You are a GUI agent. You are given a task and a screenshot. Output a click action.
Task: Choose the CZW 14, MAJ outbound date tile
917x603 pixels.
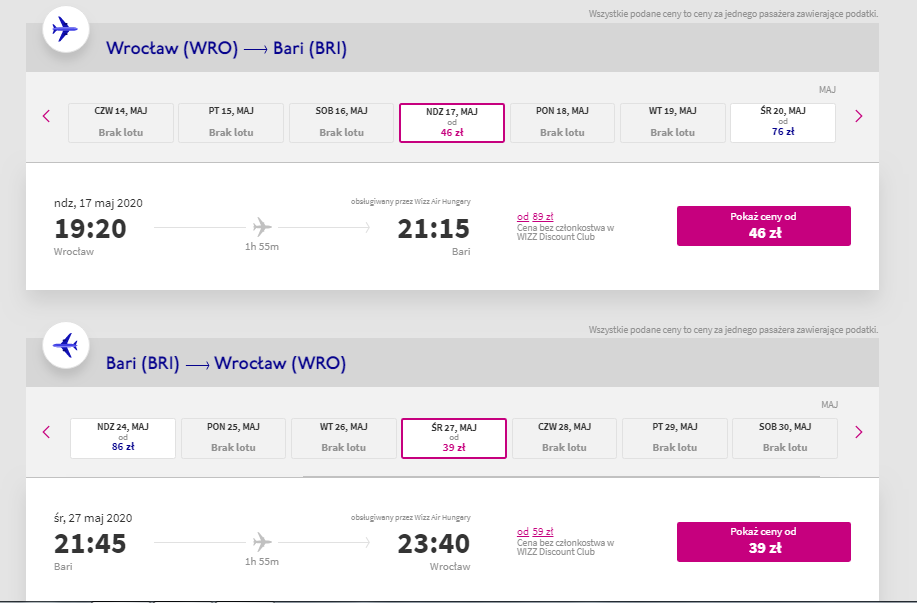(x=120, y=123)
